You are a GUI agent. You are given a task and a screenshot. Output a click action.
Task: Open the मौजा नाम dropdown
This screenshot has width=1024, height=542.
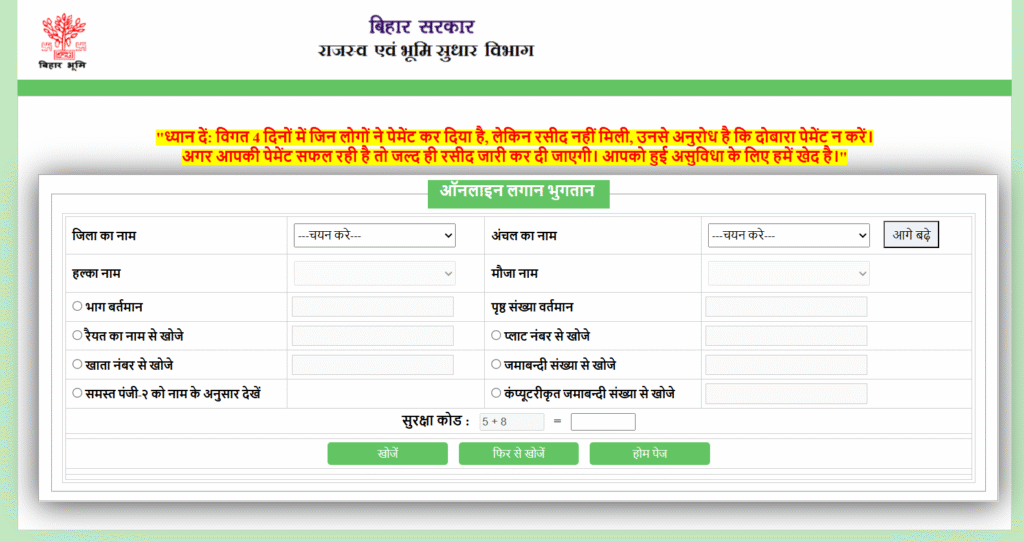pyautogui.click(x=788, y=274)
